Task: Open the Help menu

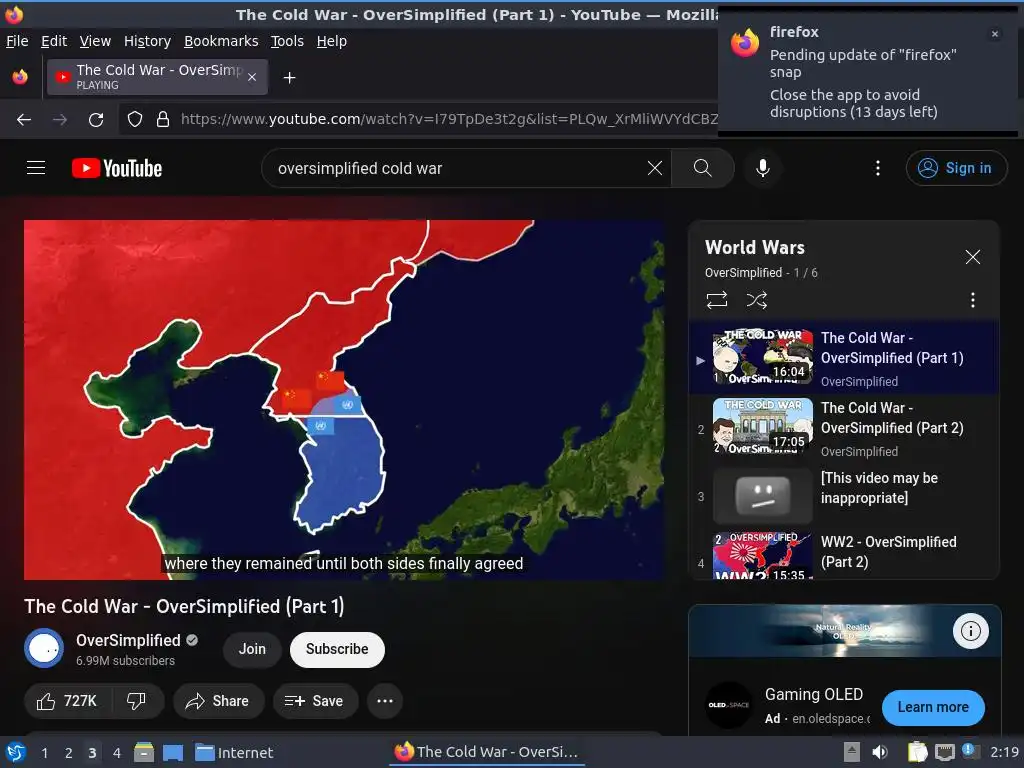Action: [332, 41]
